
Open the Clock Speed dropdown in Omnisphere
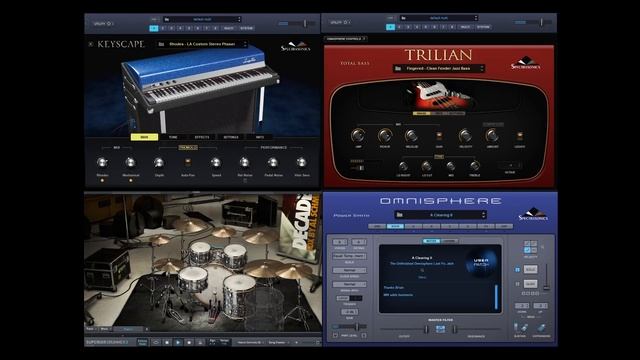(x=349, y=270)
